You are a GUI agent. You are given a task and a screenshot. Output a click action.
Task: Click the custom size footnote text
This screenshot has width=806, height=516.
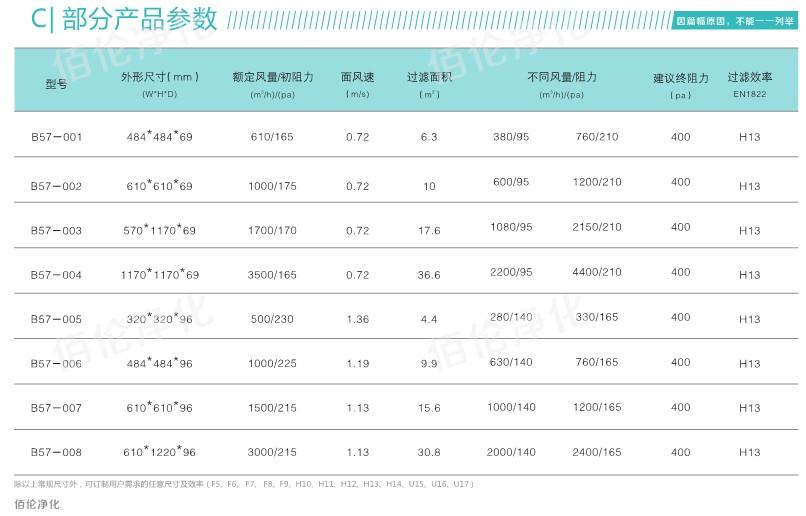[244, 484]
